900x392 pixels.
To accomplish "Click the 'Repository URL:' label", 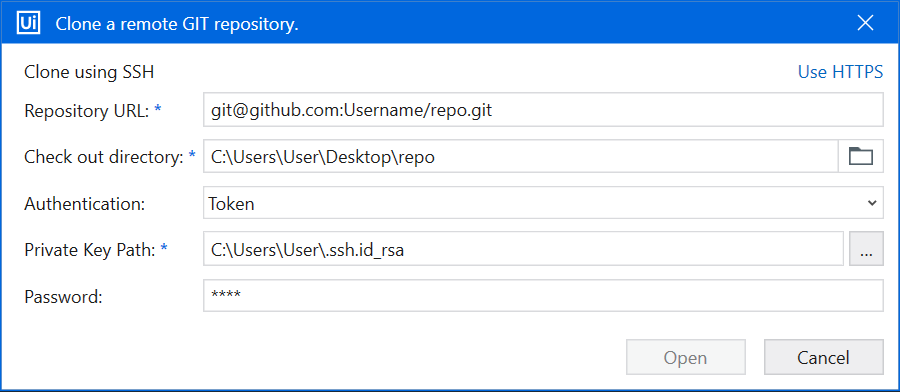I will coord(87,110).
